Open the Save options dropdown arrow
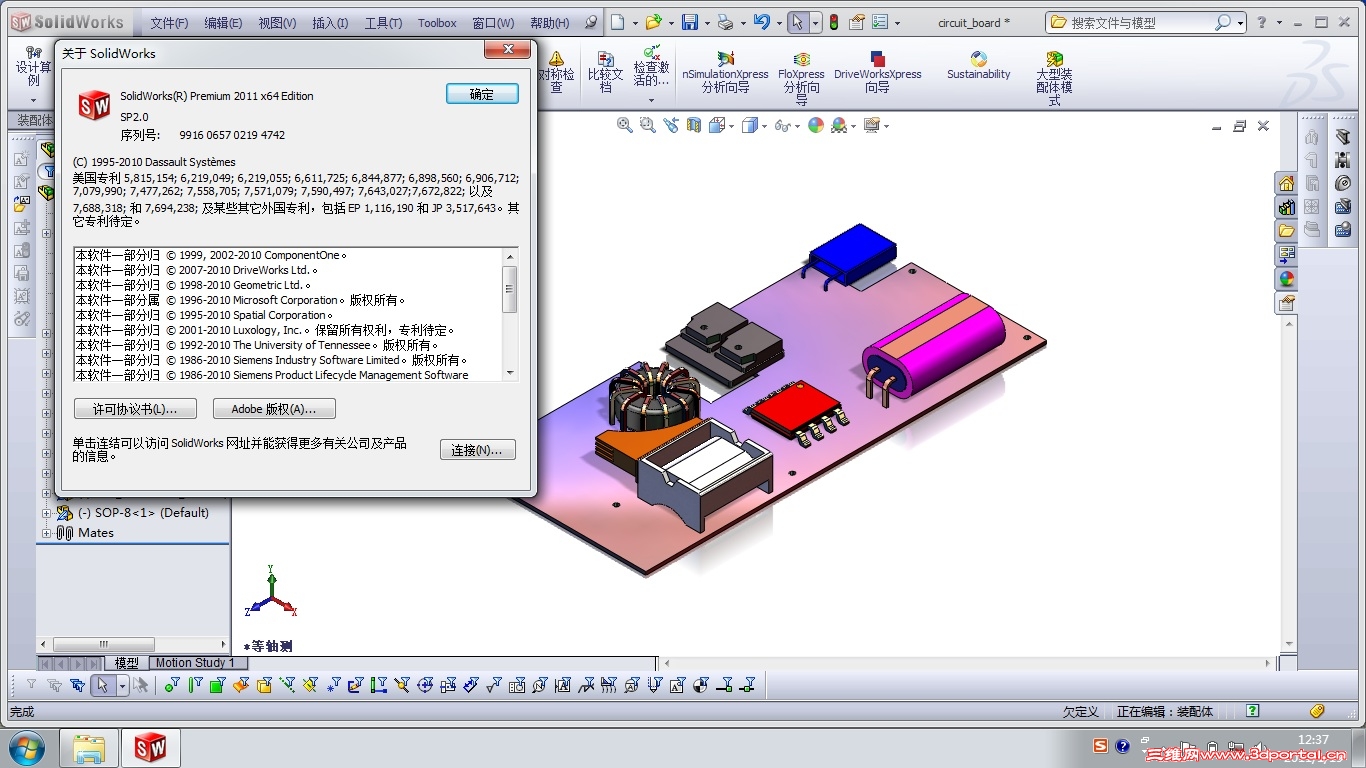 point(706,23)
